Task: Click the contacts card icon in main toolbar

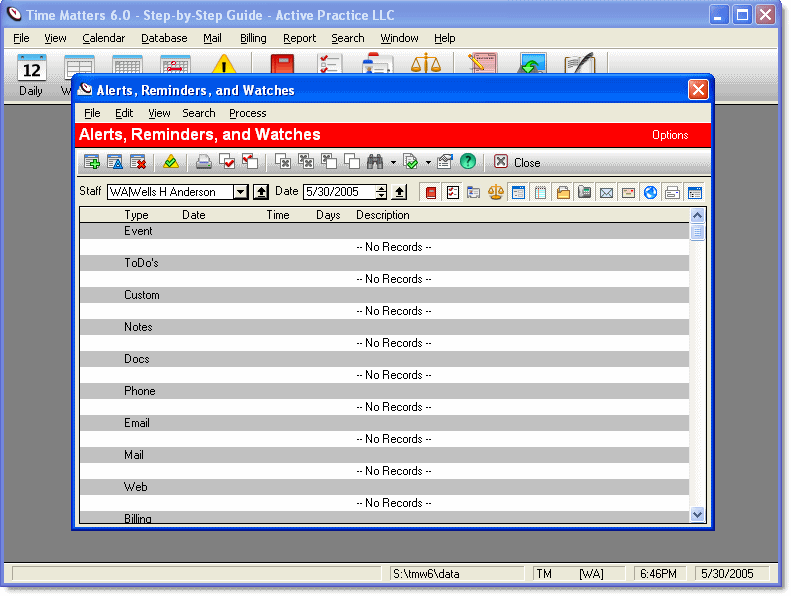Action: coord(377,64)
